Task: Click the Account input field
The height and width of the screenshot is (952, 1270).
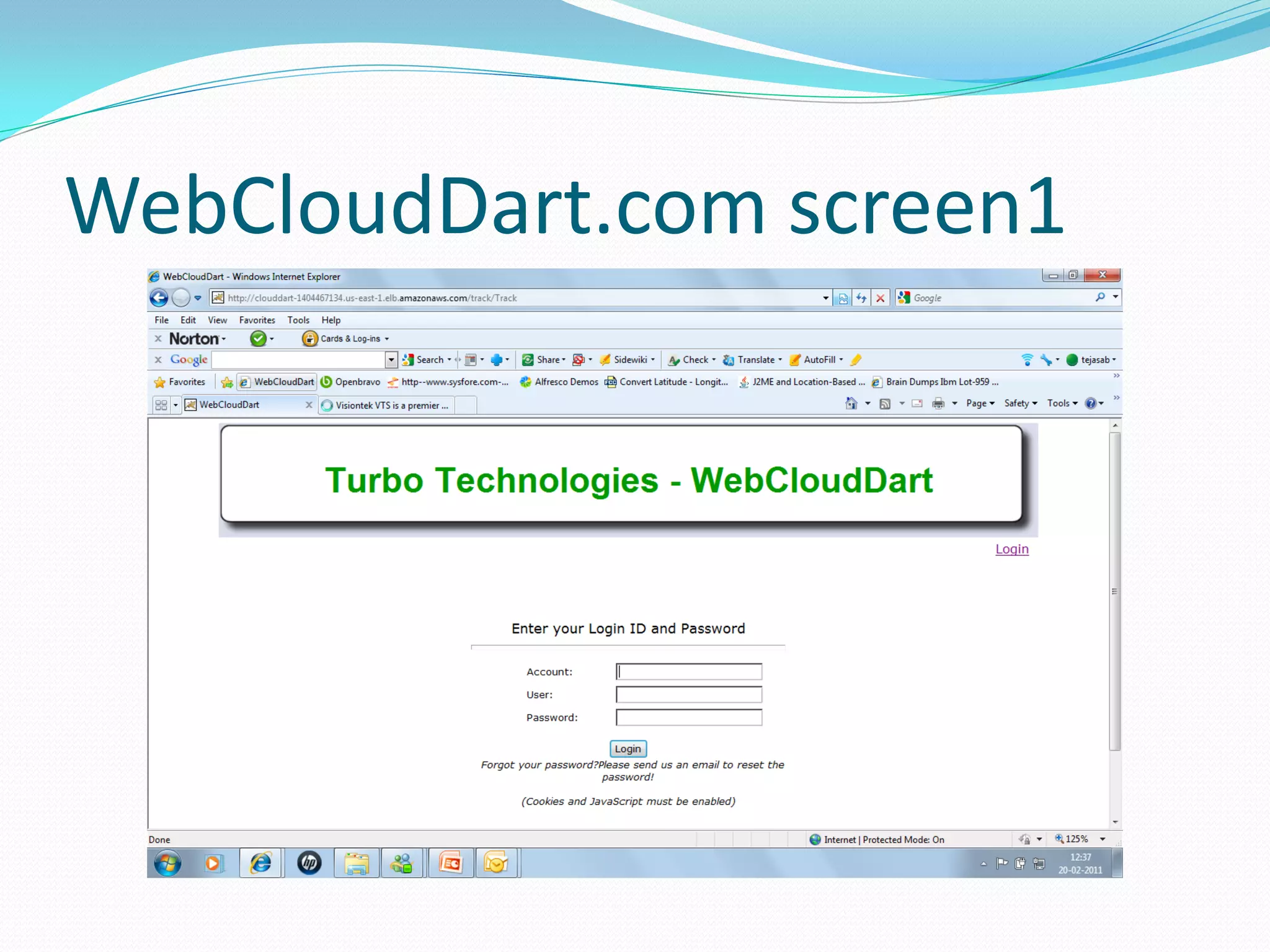Action: [x=689, y=672]
